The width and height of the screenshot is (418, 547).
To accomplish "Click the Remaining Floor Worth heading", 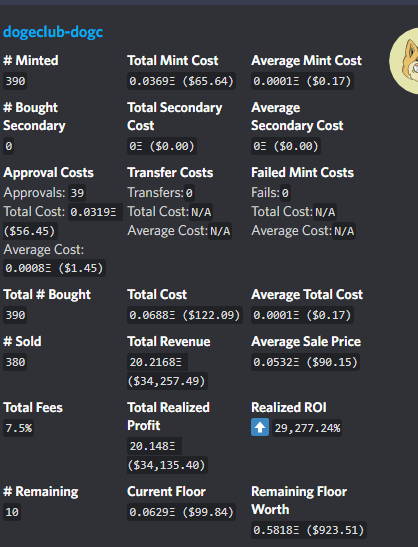I will click(299, 501).
